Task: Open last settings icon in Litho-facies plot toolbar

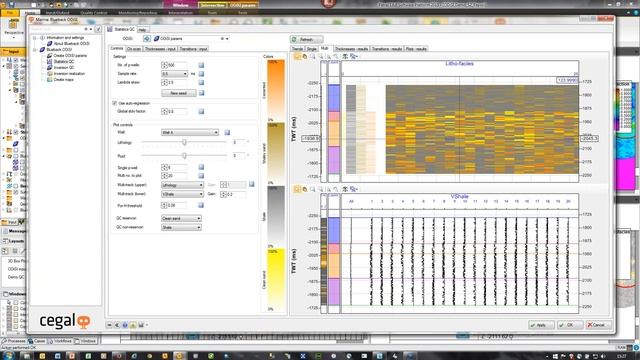Action: [x=353, y=56]
